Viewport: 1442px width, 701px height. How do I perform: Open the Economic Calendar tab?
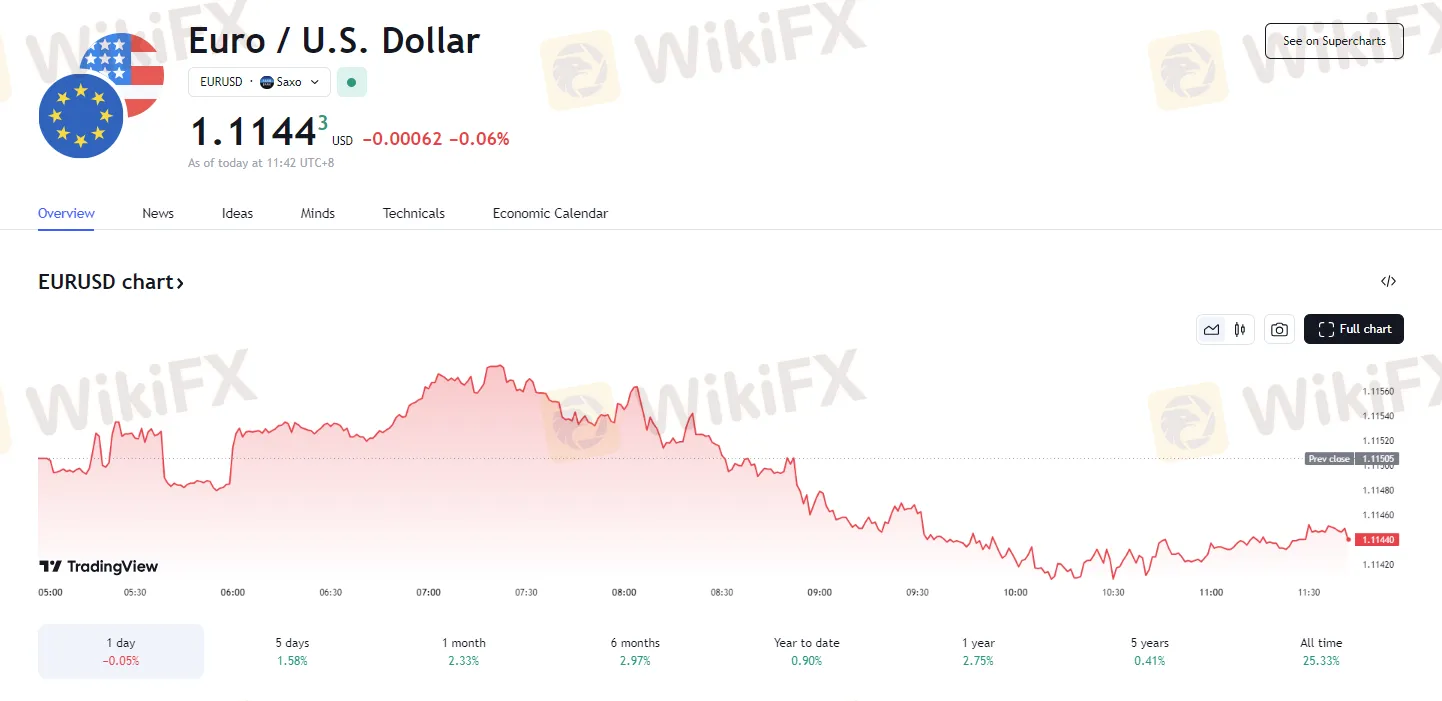(x=550, y=213)
